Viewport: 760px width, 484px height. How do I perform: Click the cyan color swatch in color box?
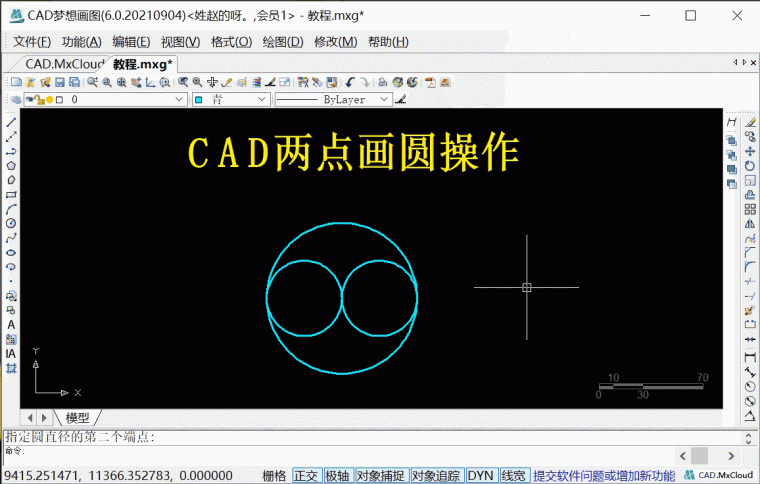coord(198,100)
